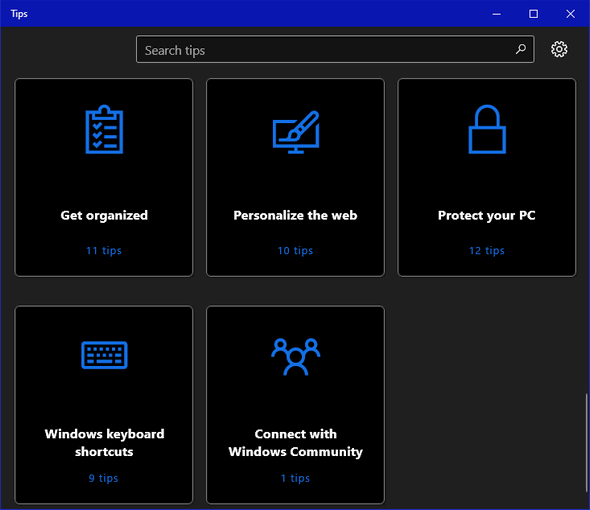Click the blue keyboard icon
The image size is (590, 510).
click(x=104, y=355)
